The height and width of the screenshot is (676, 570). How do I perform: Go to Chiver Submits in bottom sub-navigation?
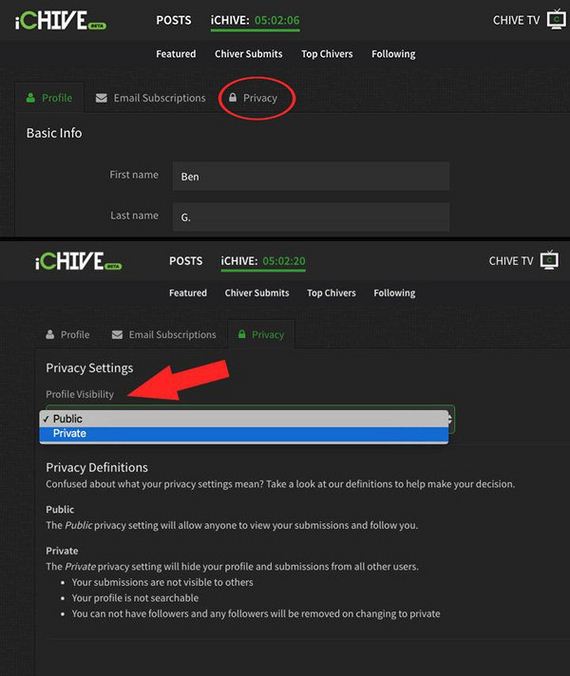click(x=257, y=293)
